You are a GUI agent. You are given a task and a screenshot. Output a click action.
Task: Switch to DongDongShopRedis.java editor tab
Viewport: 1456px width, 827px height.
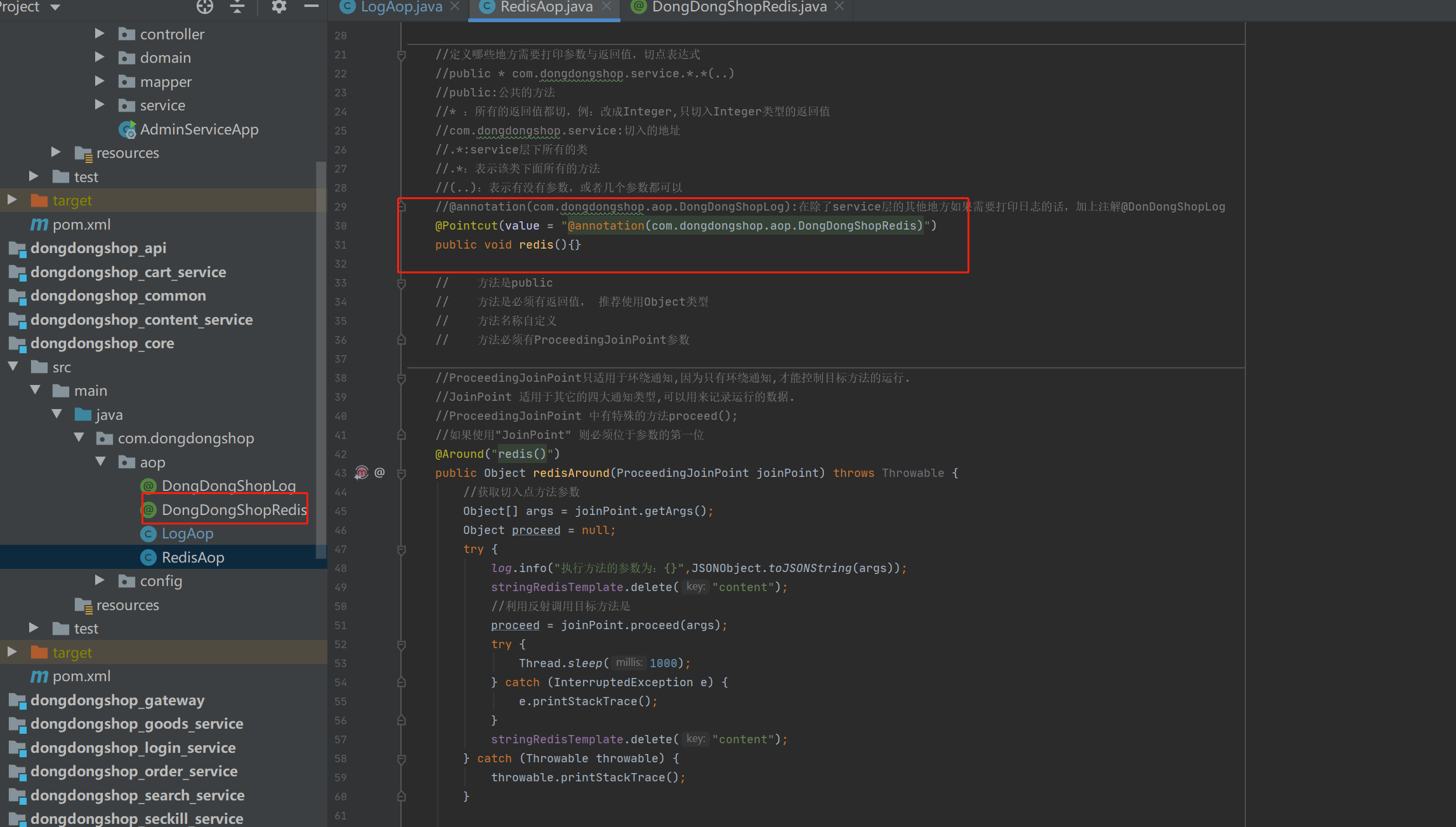pyautogui.click(x=738, y=7)
